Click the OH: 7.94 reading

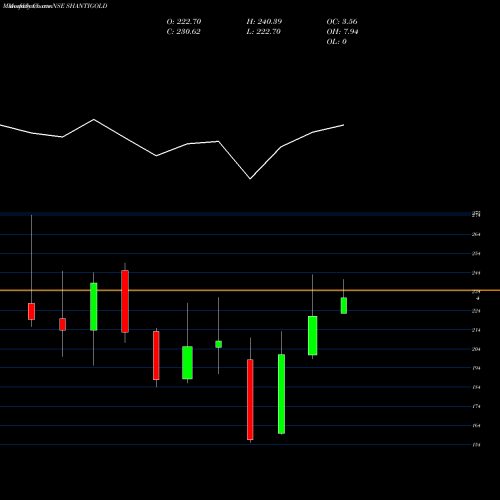pyautogui.click(x=342, y=31)
